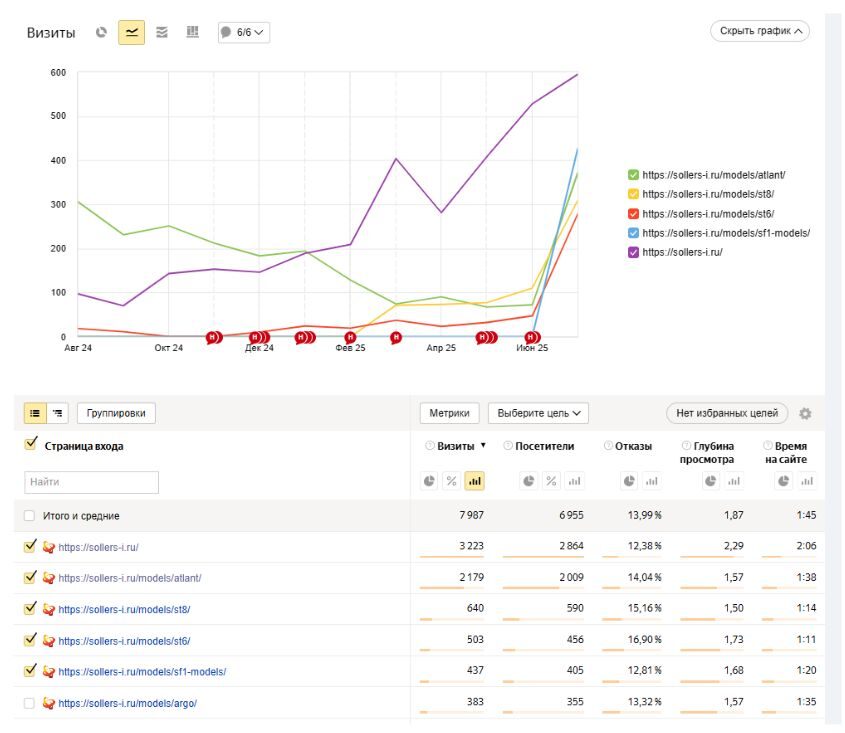Screen dimensions: 845x733
Task: Switch chart to pie chart view
Action: pos(101,32)
